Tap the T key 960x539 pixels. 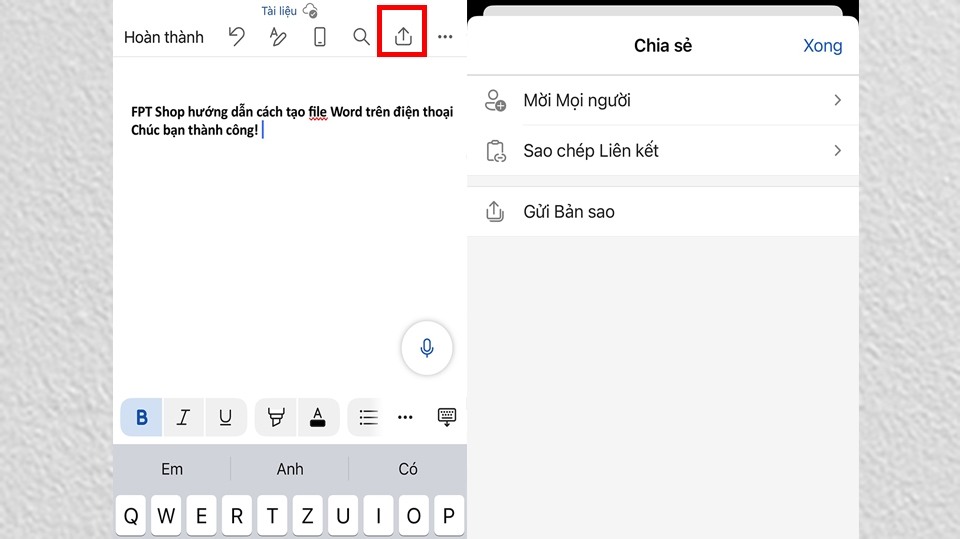(272, 516)
